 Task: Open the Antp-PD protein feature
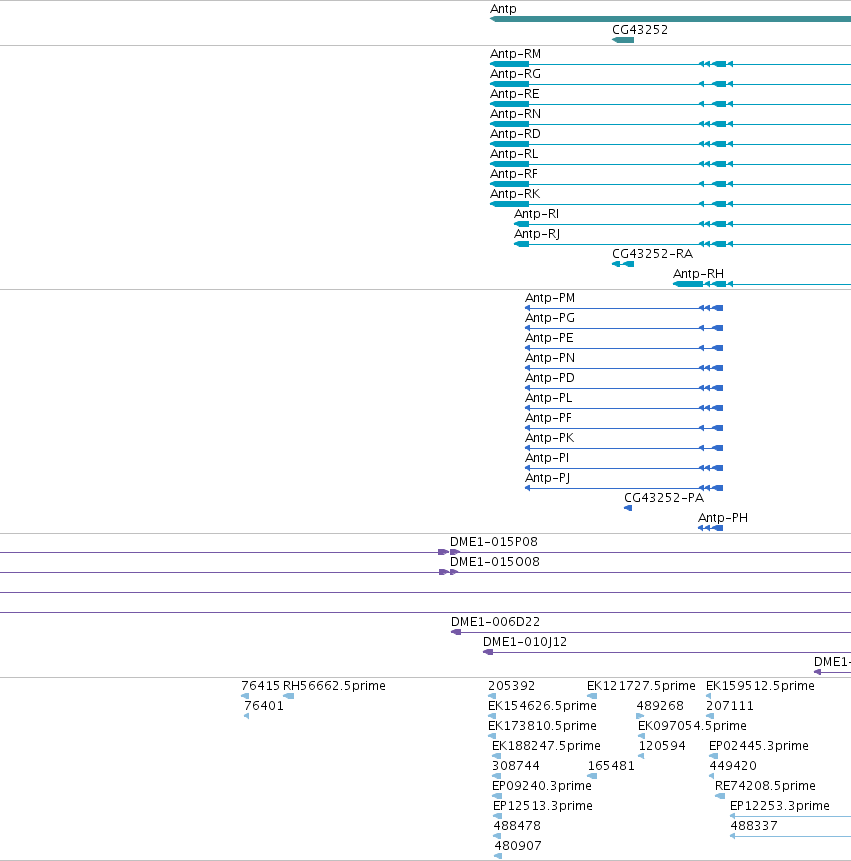click(x=550, y=378)
